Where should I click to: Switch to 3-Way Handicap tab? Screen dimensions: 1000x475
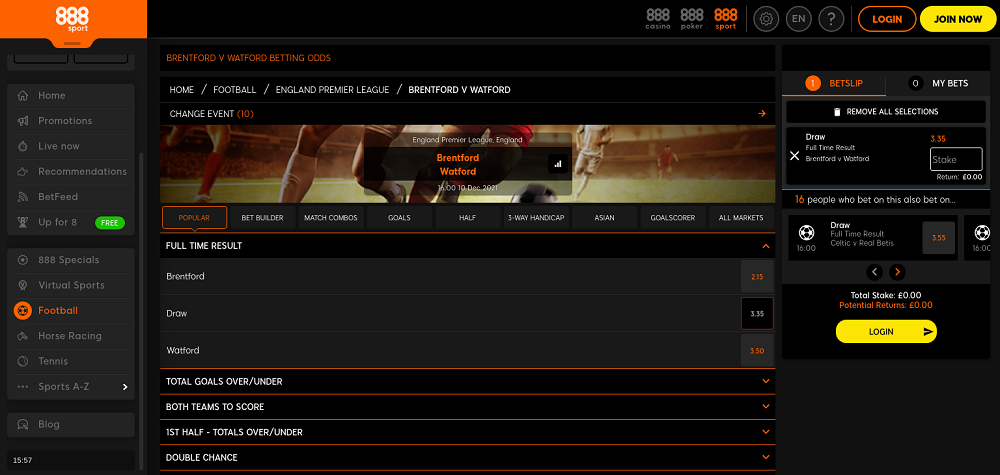[x=536, y=217]
